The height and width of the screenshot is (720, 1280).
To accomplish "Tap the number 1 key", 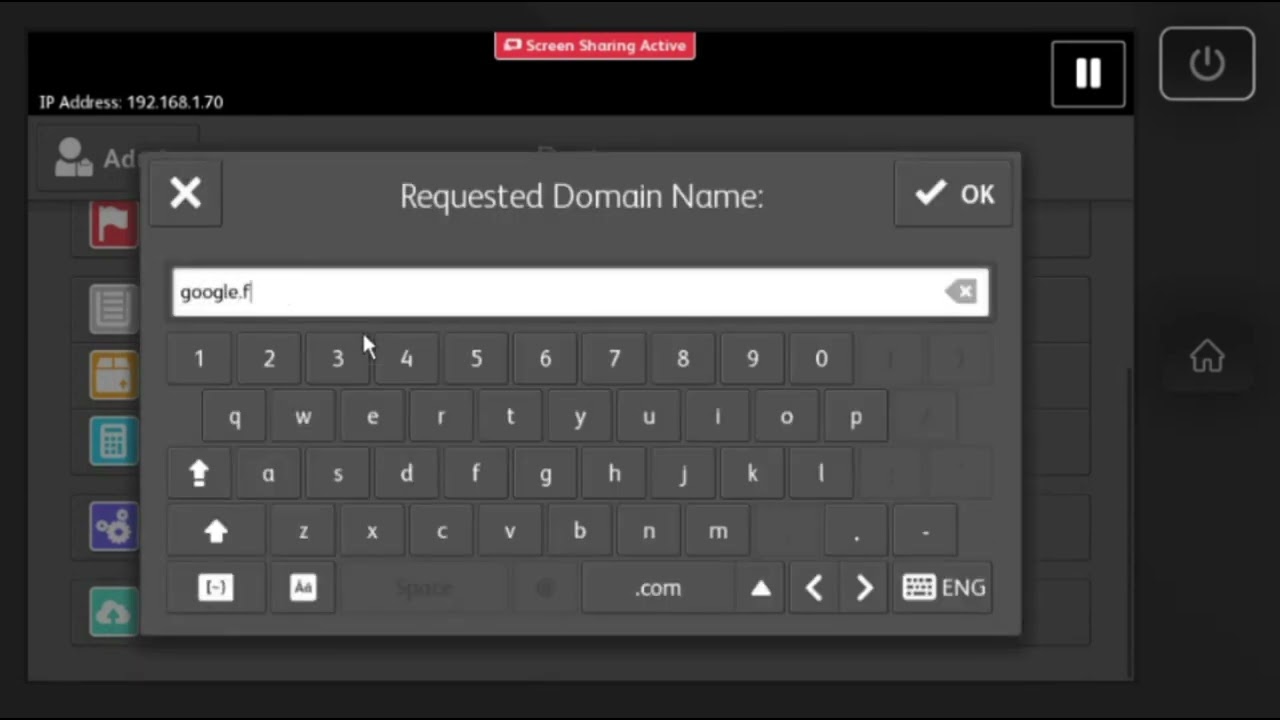I will pyautogui.click(x=199, y=359).
